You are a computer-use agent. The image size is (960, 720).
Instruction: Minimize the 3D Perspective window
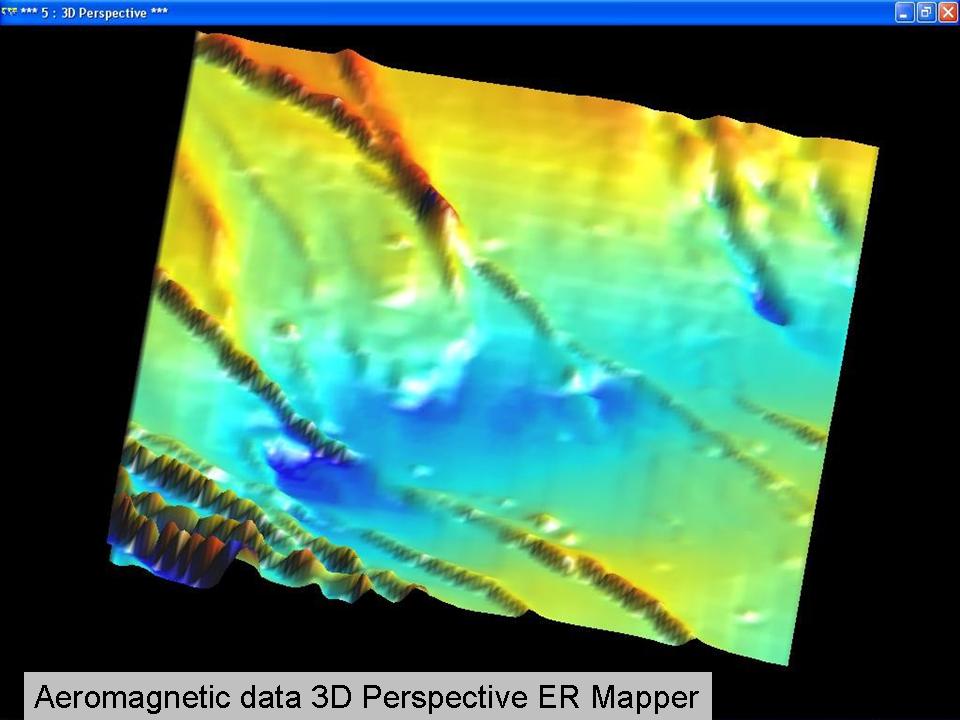(904, 12)
